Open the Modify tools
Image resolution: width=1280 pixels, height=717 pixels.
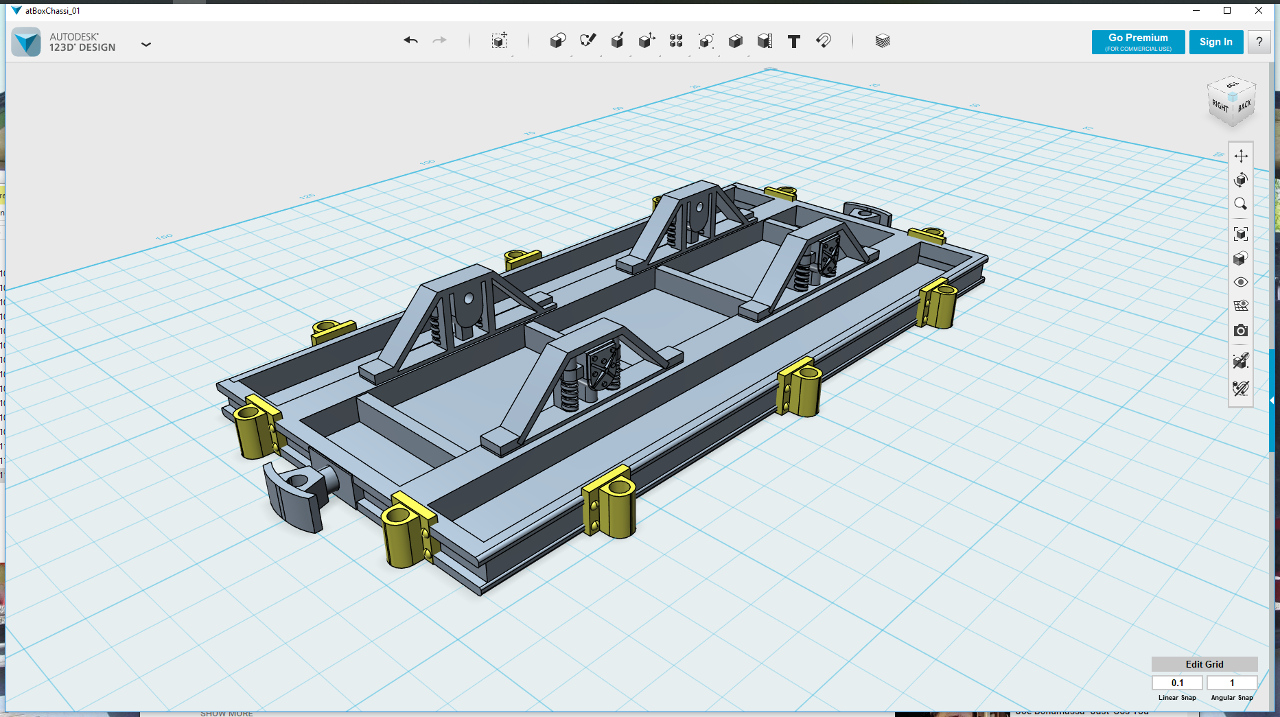tap(647, 41)
